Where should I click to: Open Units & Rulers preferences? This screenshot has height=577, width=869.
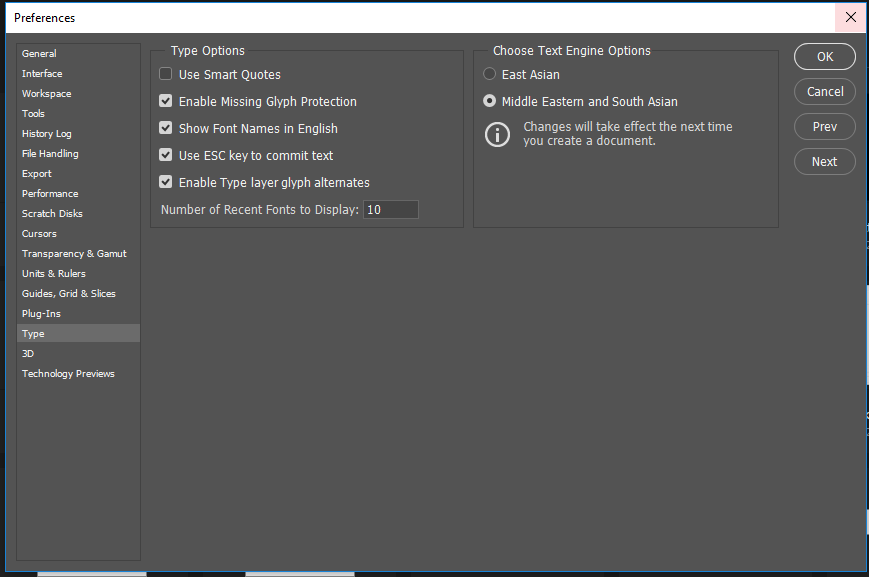click(78, 273)
